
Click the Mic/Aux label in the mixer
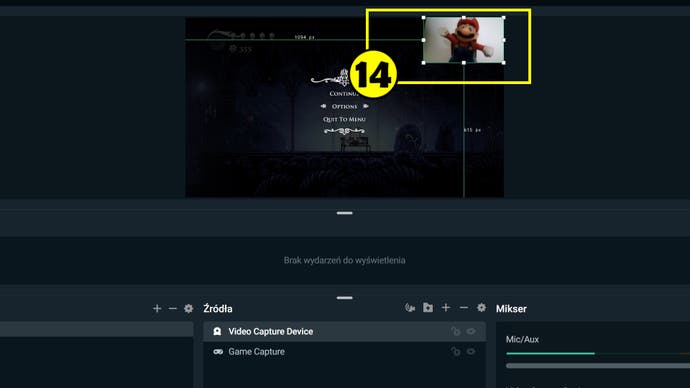(x=522, y=339)
